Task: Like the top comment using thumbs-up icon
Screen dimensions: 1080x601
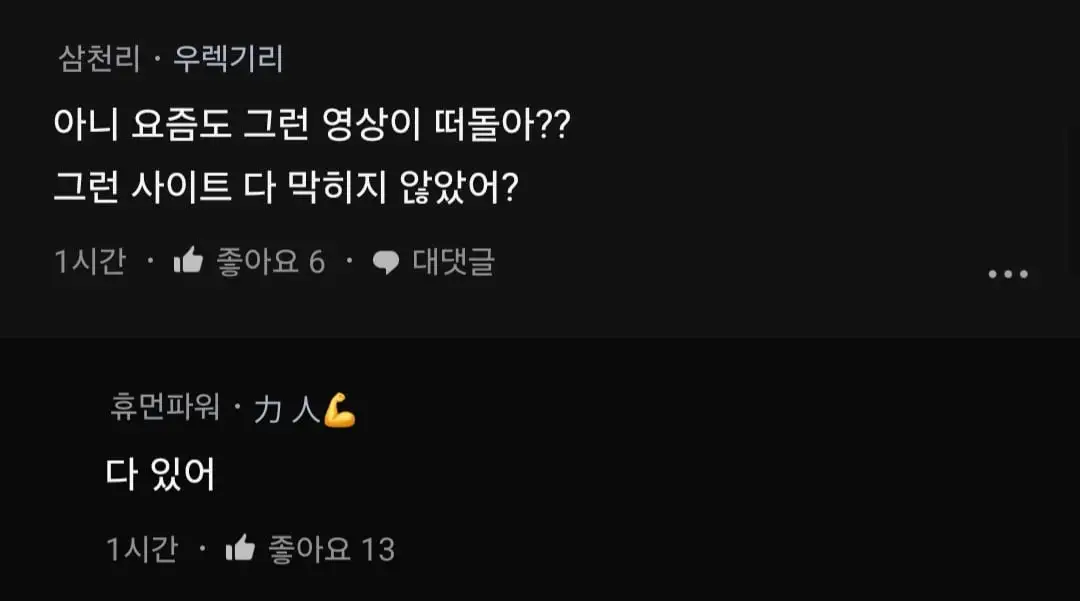Action: click(x=188, y=262)
